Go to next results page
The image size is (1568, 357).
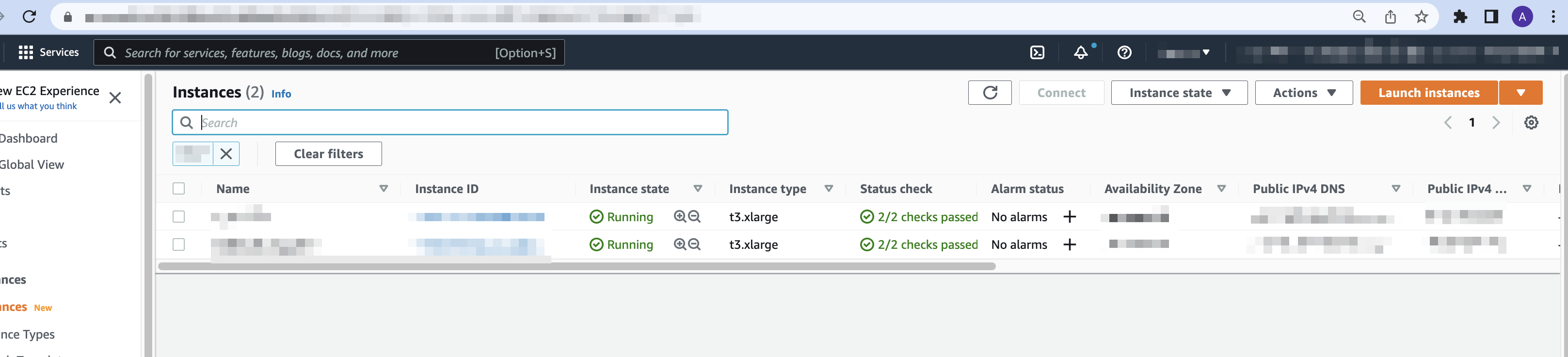[1496, 122]
